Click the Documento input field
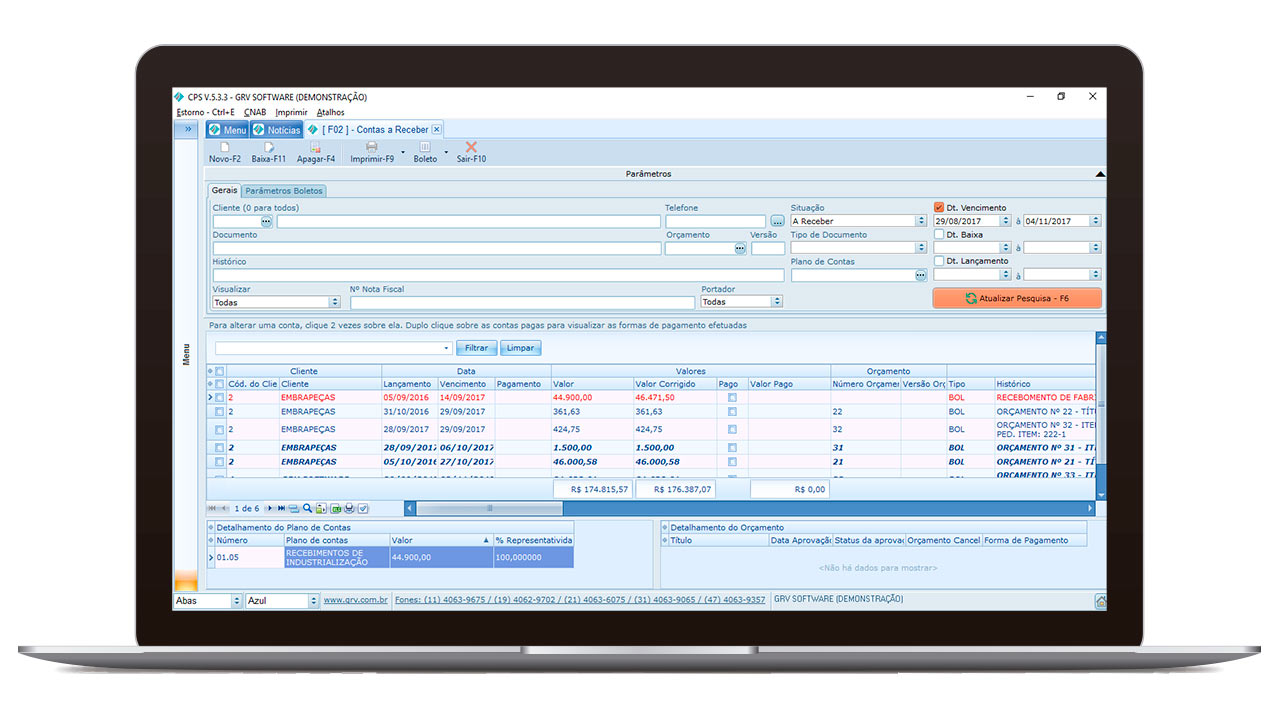Viewport: 1280px width, 720px height. [437, 248]
